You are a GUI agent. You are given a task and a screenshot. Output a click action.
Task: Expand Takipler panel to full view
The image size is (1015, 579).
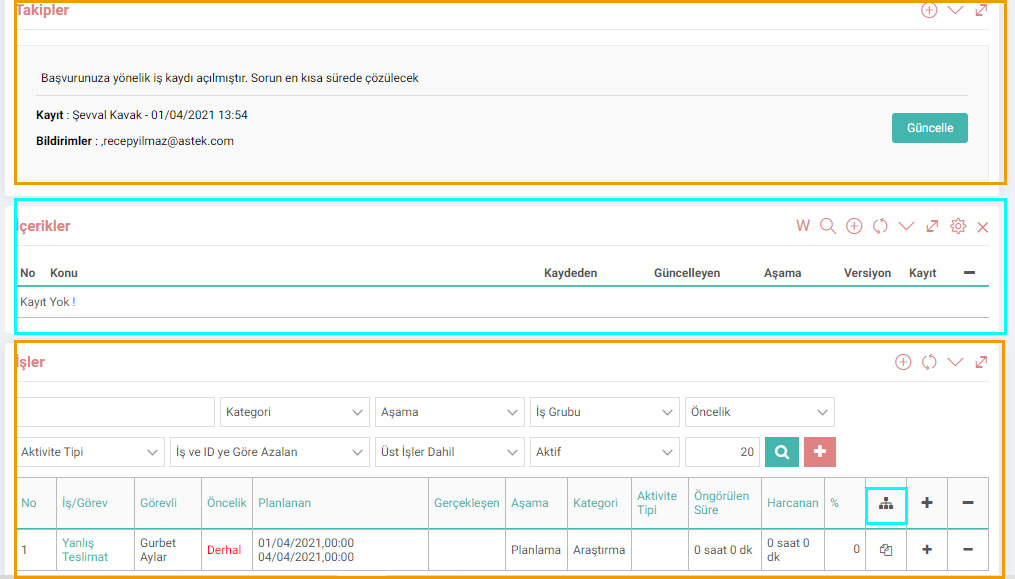[x=981, y=10]
